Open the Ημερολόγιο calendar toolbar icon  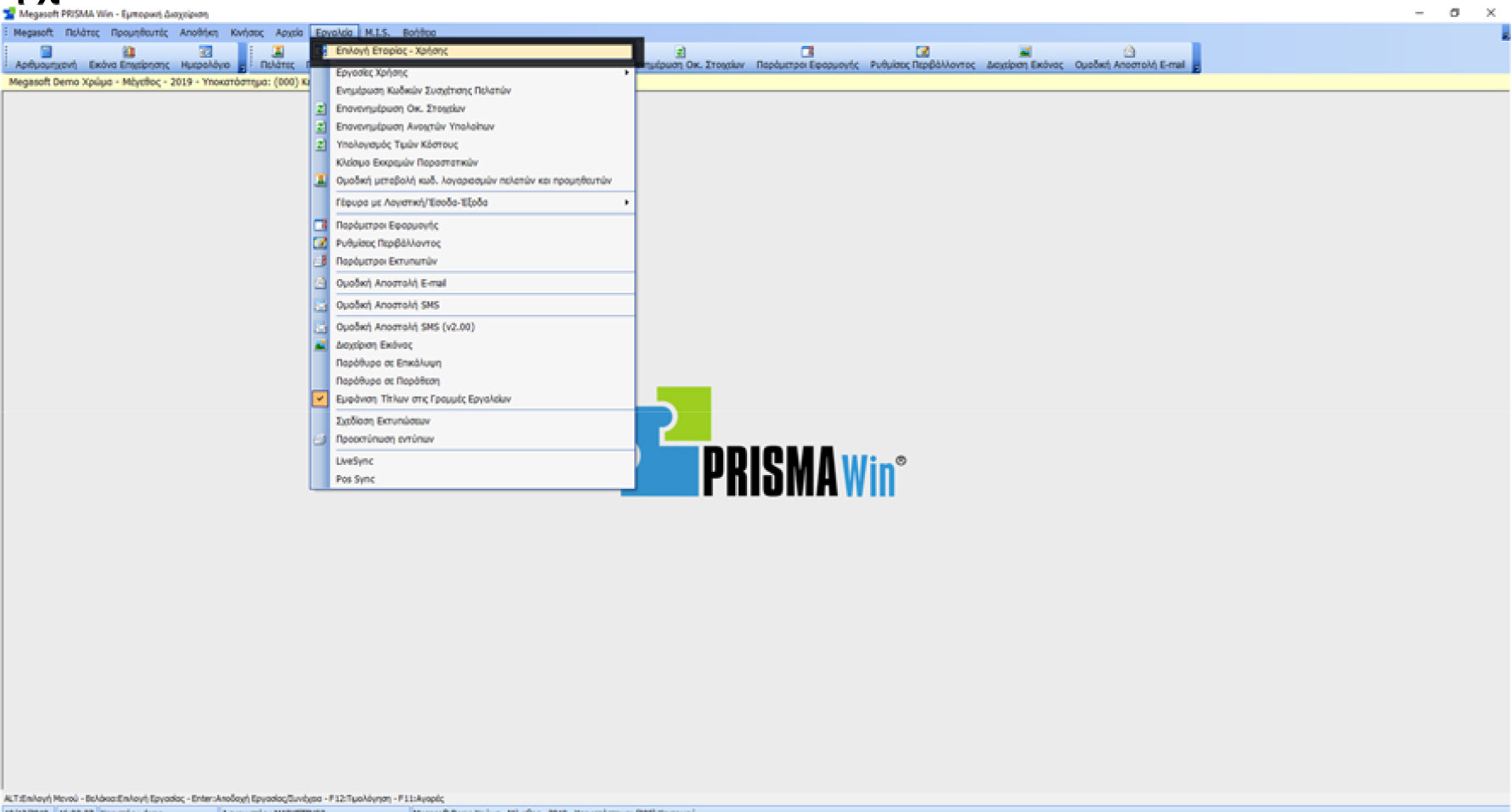205,58
